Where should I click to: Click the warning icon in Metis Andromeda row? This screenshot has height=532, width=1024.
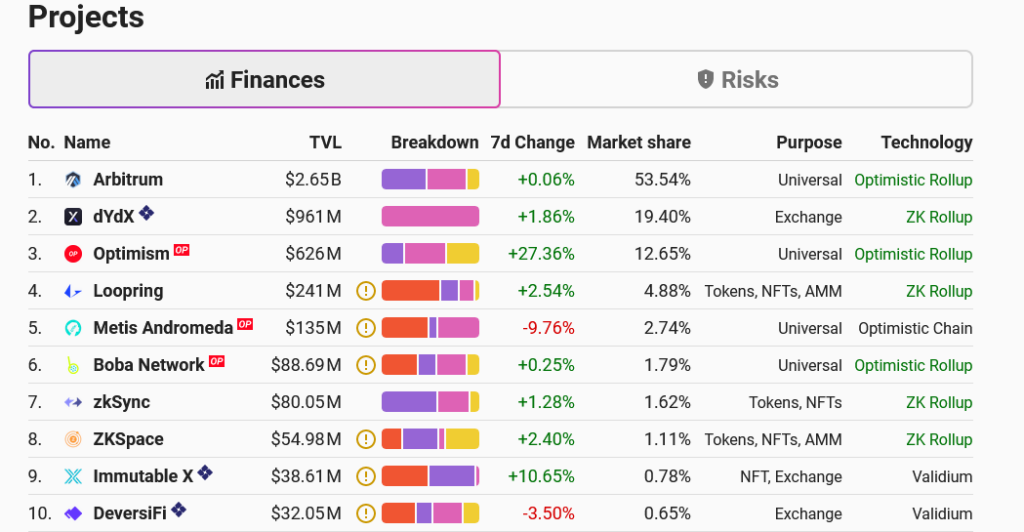366,328
